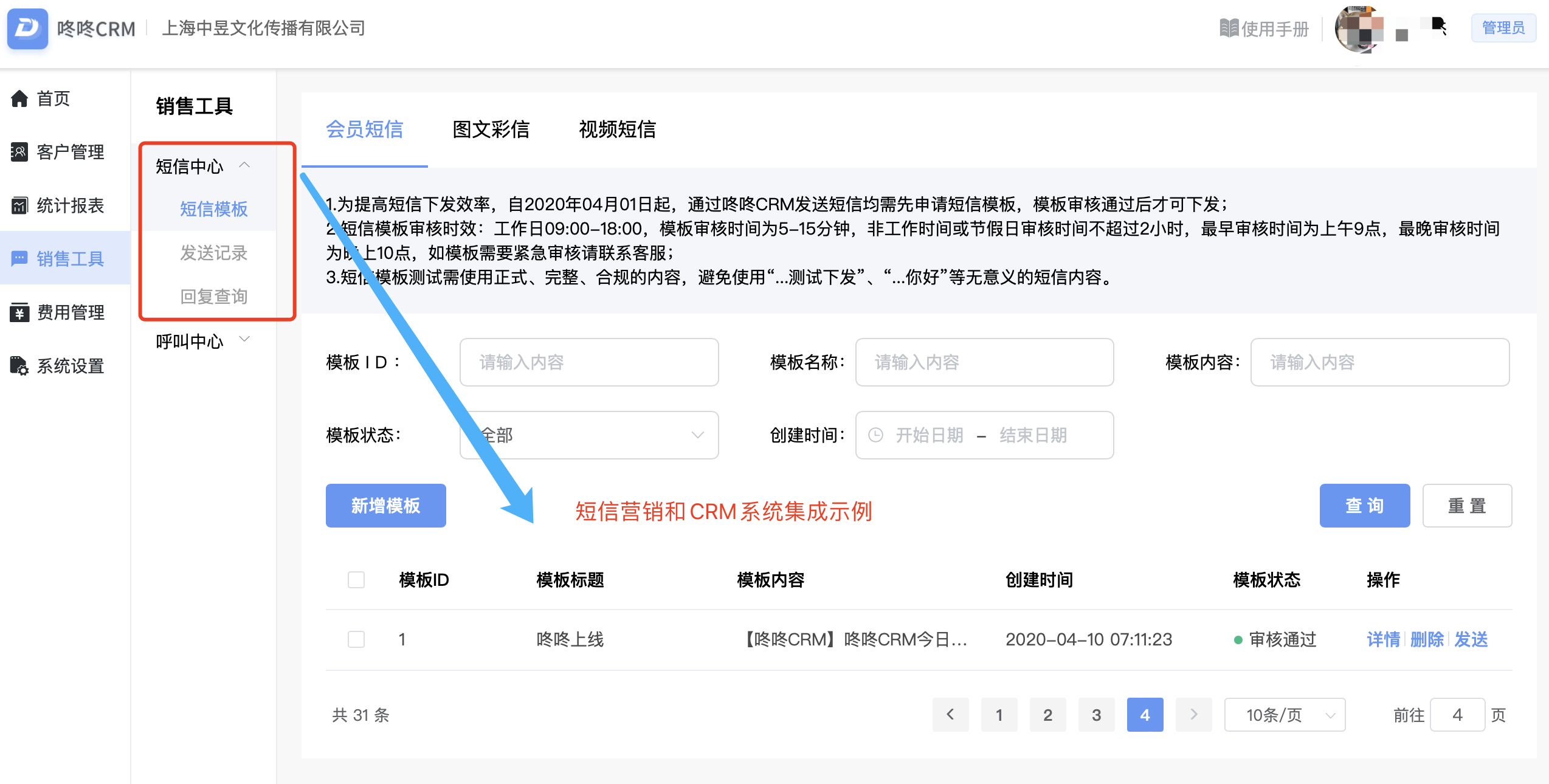This screenshot has height=784, width=1549.
Task: Focus the 模板内容 input field
Action: [1380, 362]
